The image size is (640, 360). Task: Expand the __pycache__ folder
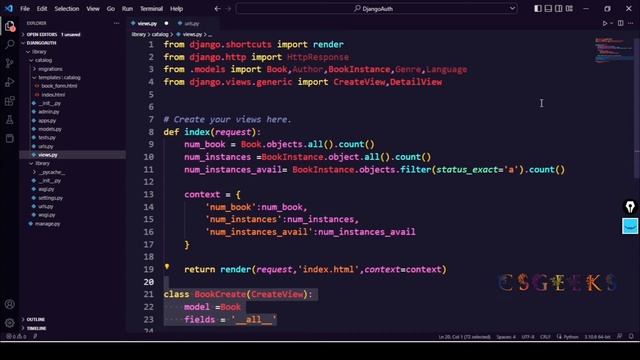(52, 172)
